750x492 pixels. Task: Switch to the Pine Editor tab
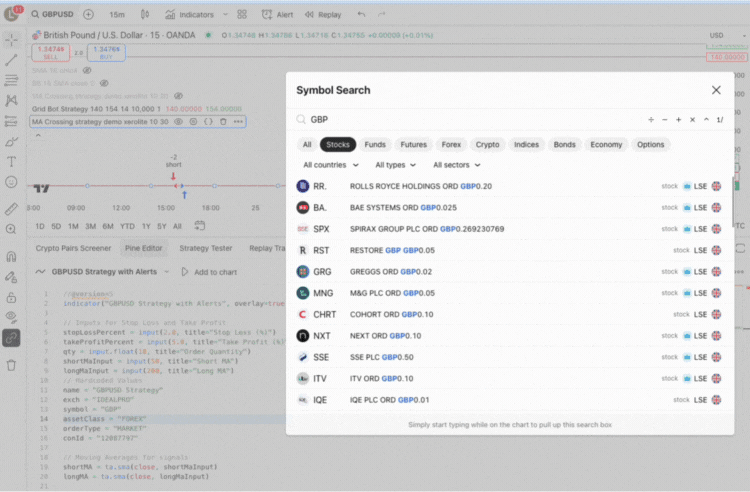143,248
